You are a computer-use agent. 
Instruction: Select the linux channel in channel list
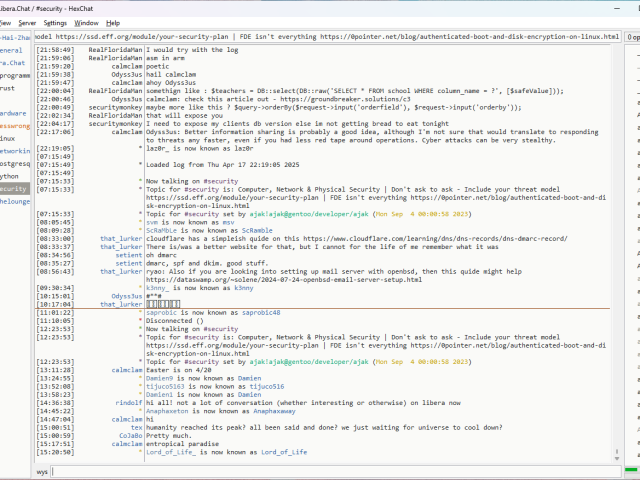click(8, 138)
